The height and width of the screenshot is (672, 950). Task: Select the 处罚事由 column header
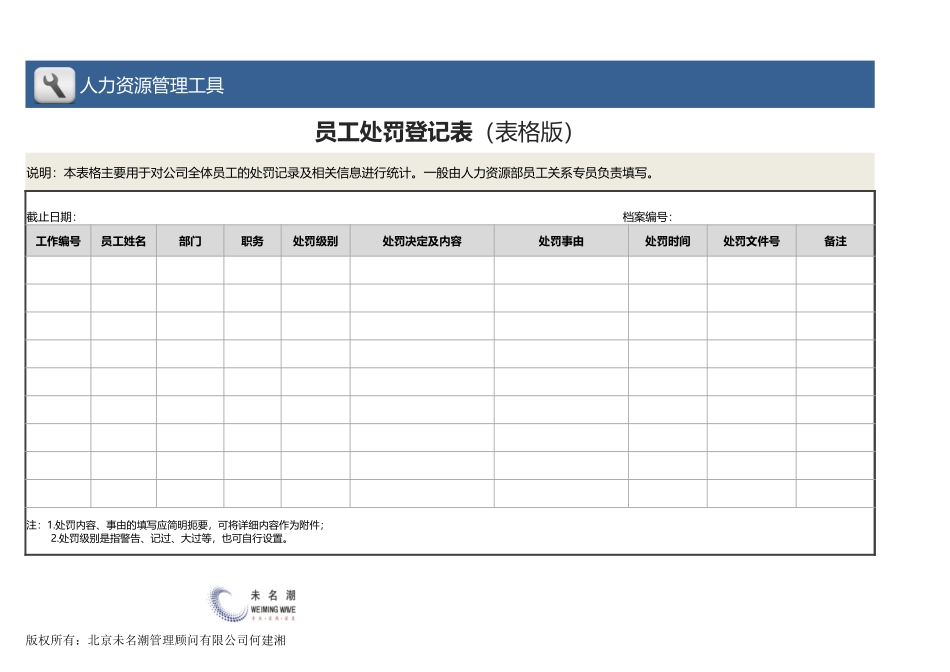click(562, 240)
